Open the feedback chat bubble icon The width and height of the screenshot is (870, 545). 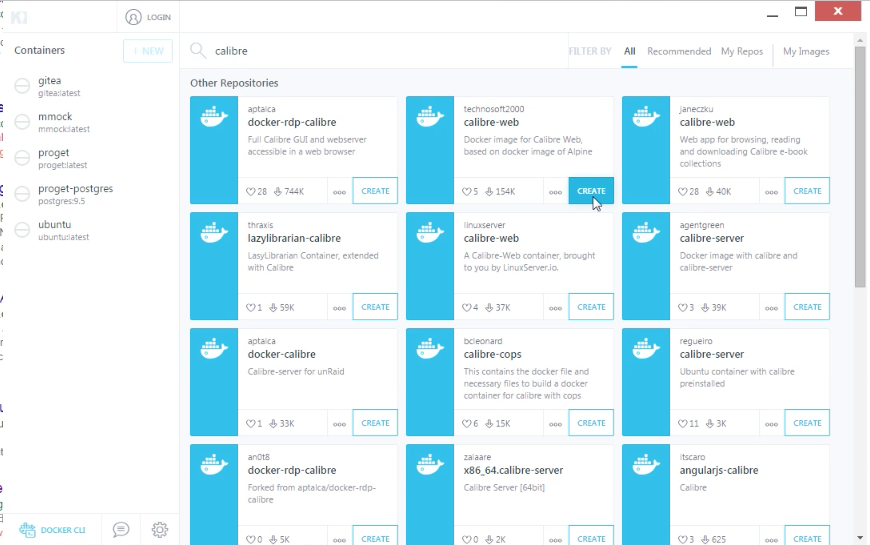point(121,529)
